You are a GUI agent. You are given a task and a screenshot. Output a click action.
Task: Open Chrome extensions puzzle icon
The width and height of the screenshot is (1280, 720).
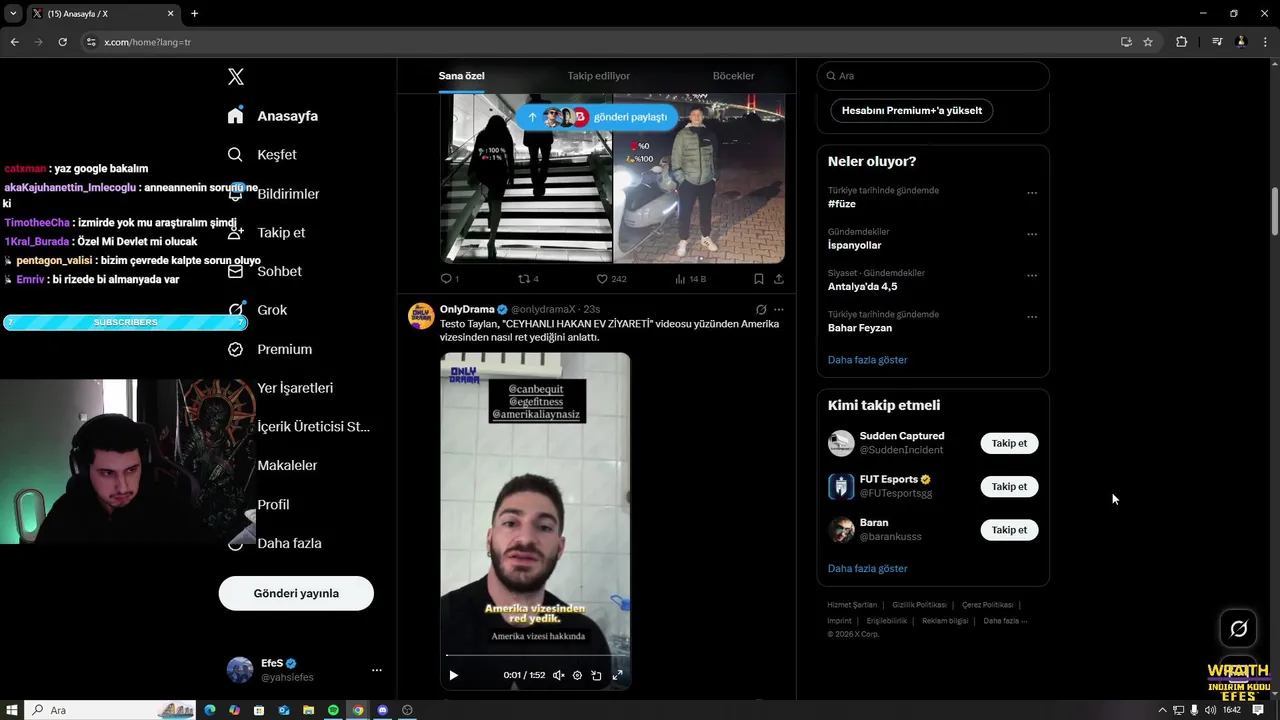(1181, 42)
